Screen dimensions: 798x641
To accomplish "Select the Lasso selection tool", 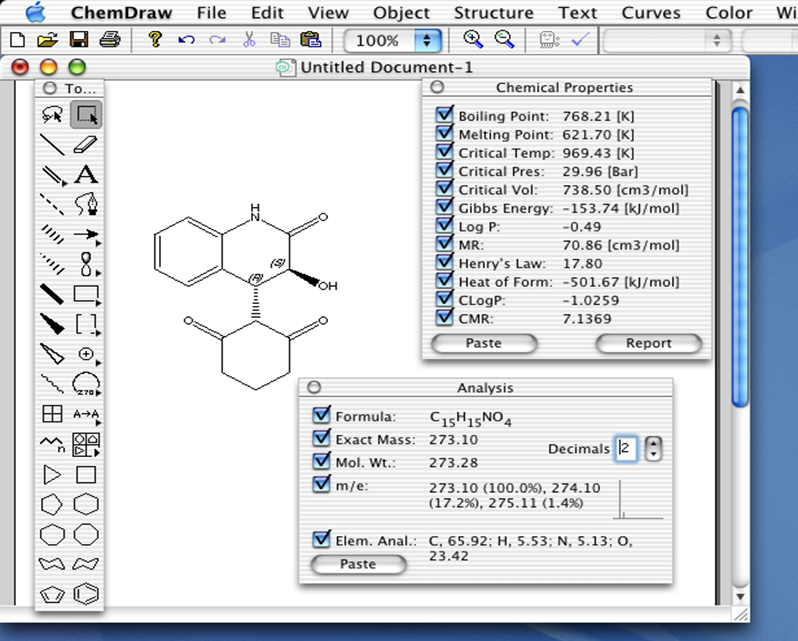I will [x=52, y=114].
